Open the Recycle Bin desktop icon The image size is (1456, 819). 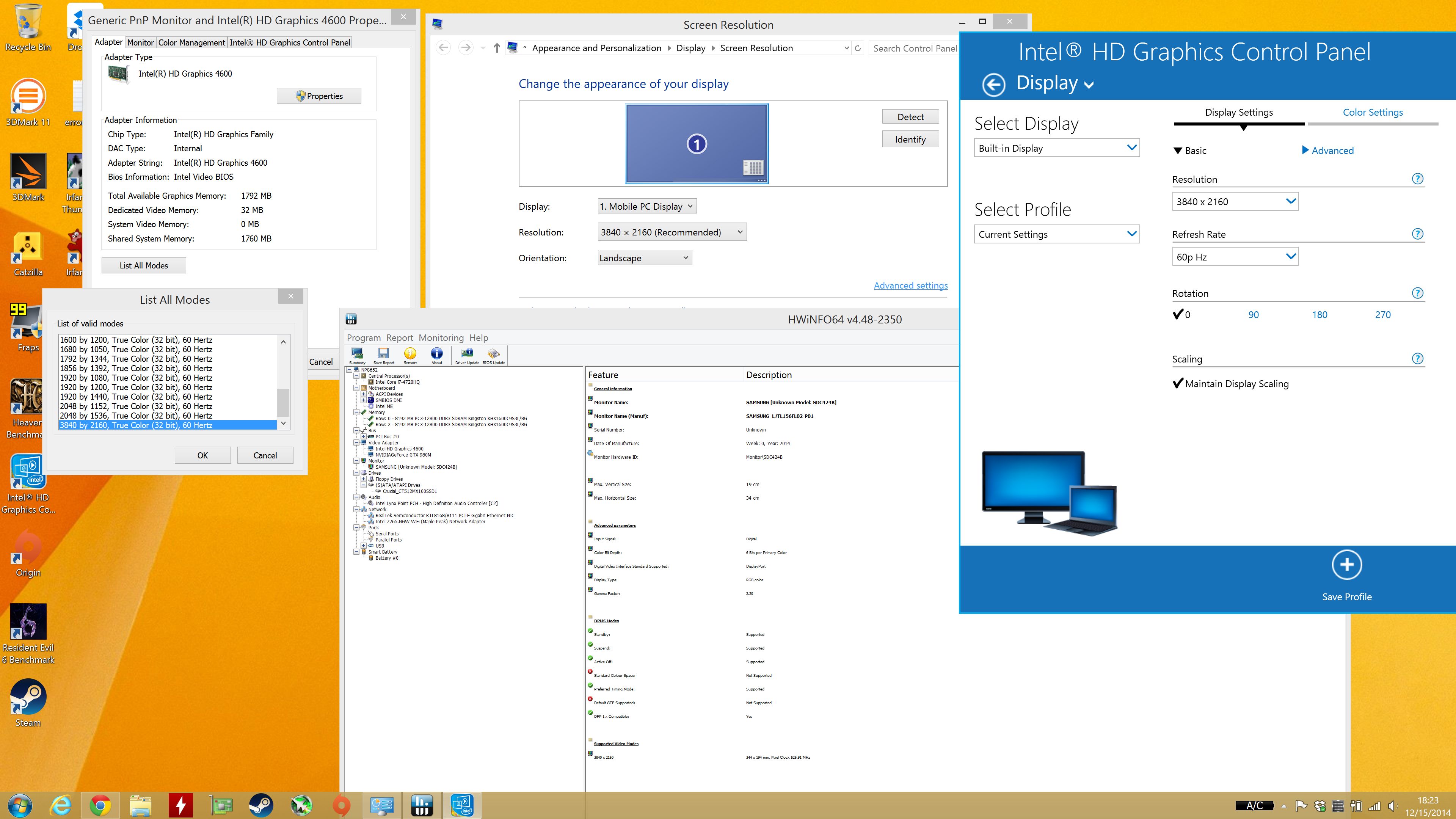[28, 28]
